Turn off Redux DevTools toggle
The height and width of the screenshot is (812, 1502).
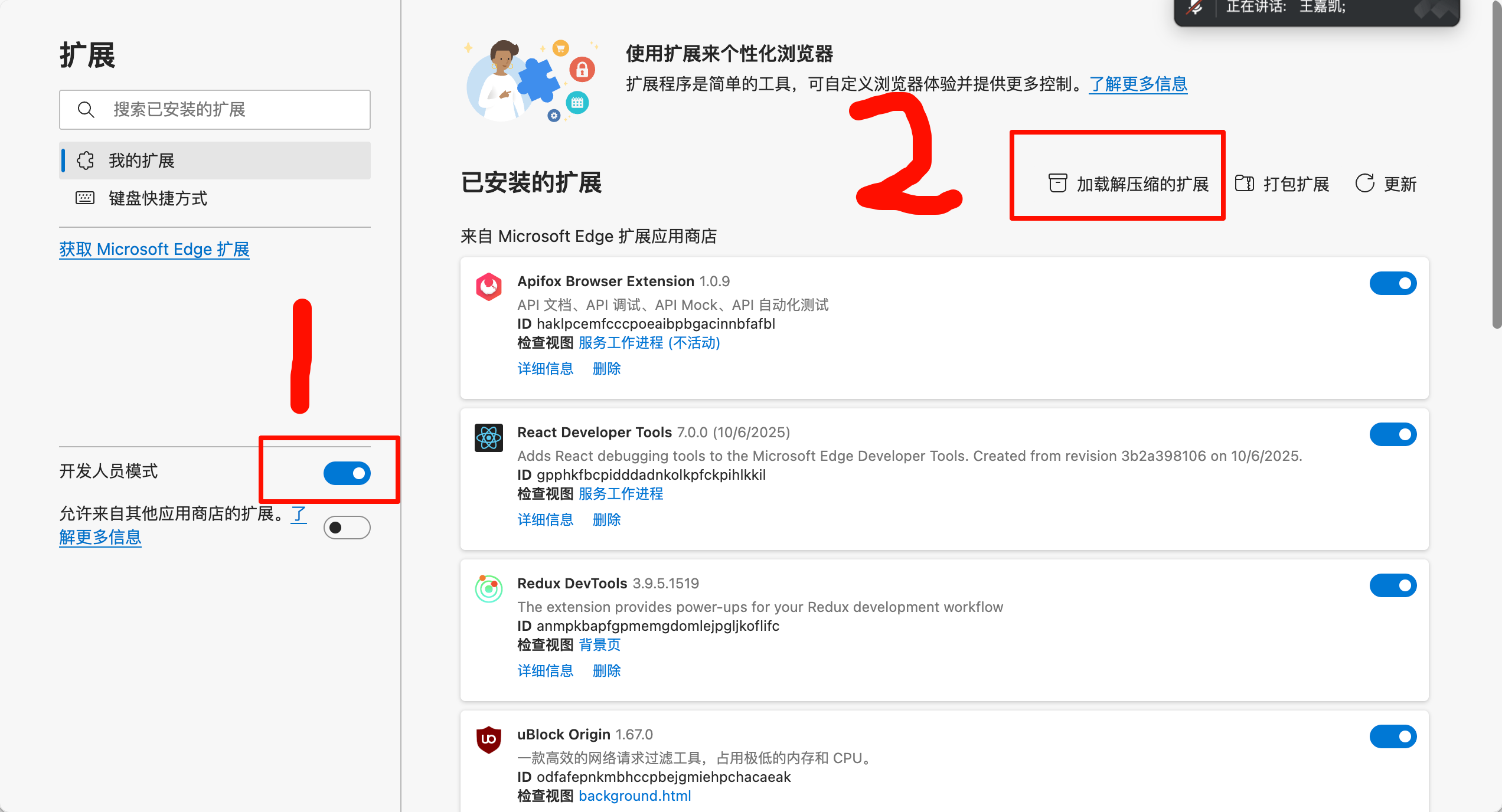pos(1393,585)
